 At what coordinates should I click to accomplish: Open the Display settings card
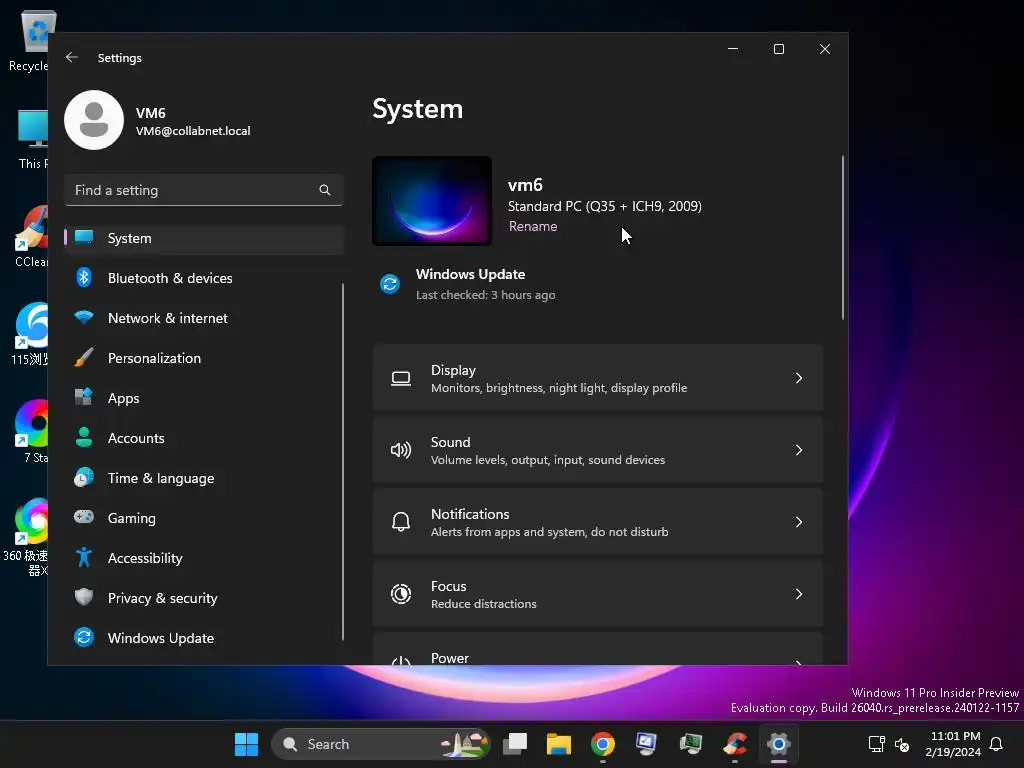[x=598, y=378]
